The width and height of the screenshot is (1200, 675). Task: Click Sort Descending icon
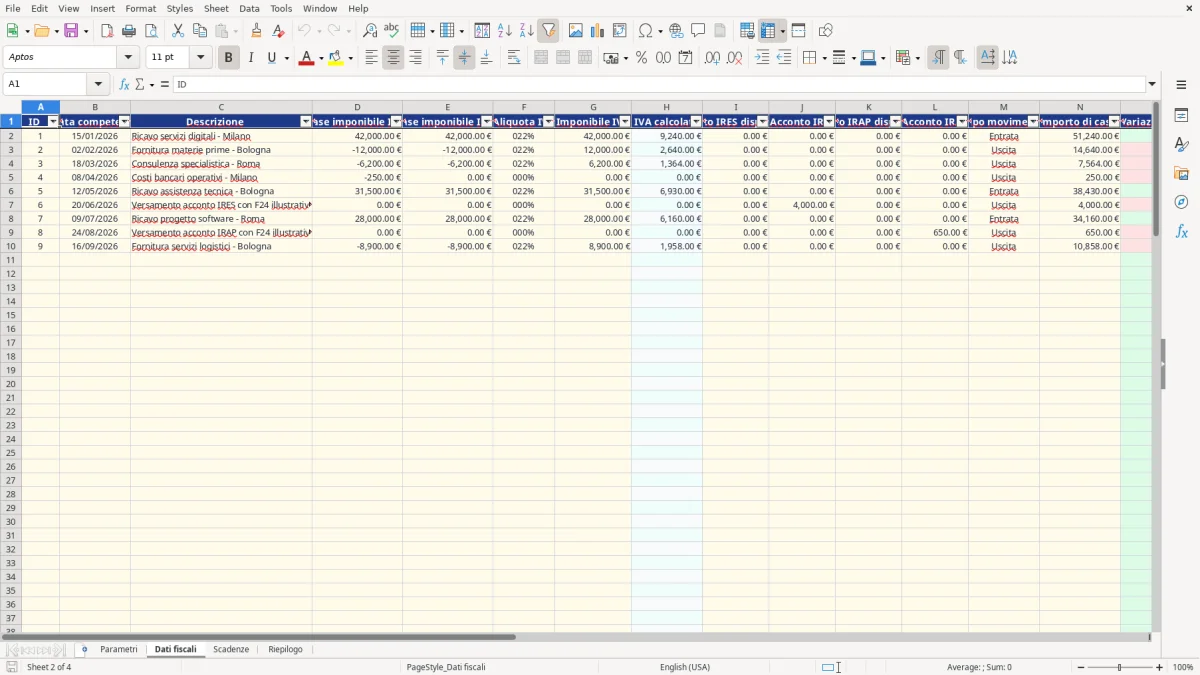click(x=527, y=31)
